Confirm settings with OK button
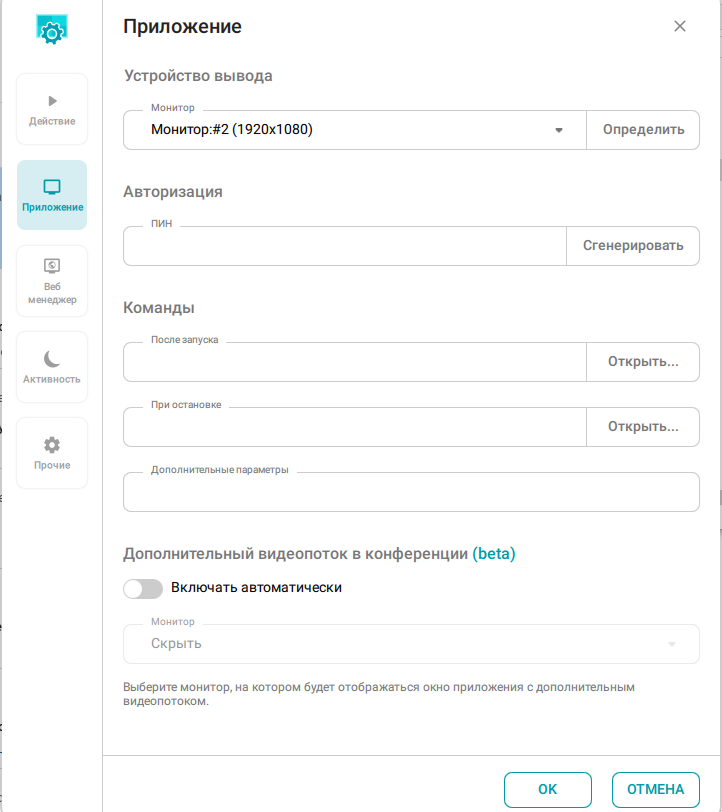 [547, 790]
